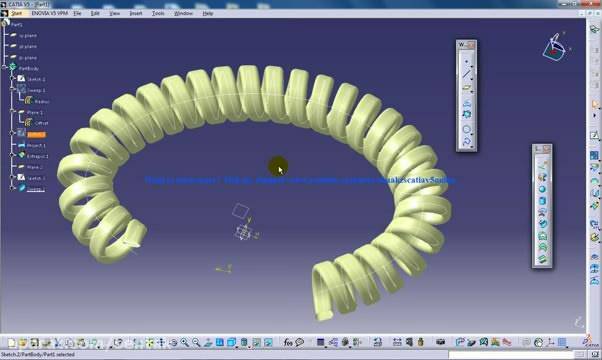This screenshot has height=360, width=602.
Task: Click the Design Table icon
Action: pos(321,342)
